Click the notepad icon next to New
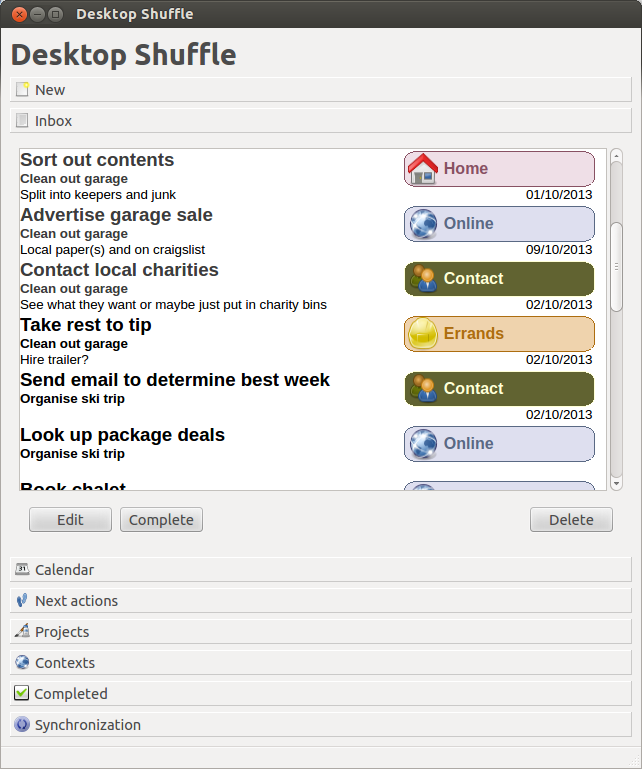Screen dimensions: 642x769 pyautogui.click(x=22, y=90)
